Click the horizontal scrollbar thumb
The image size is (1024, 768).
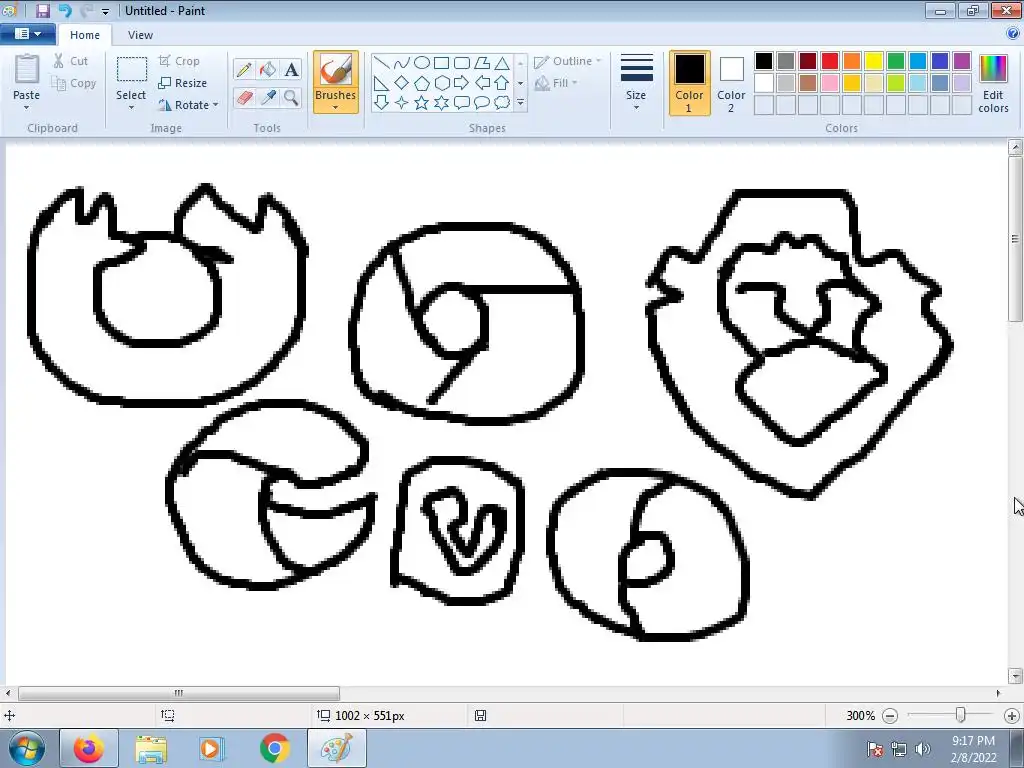[x=179, y=693]
